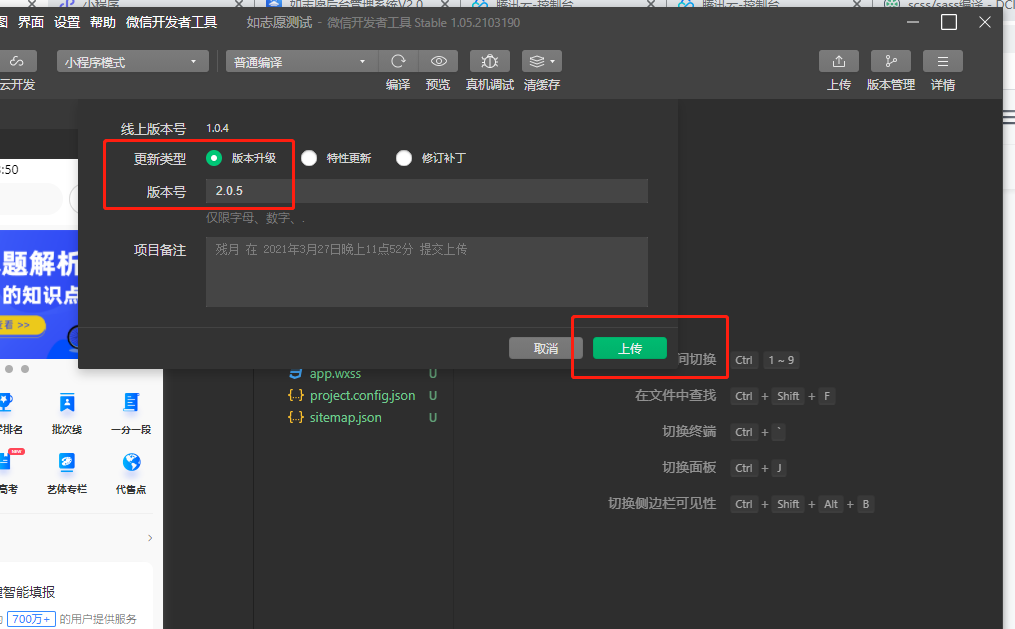Open 真机调试 bug icon
Viewport: 1015px width, 629px height.
pos(489,61)
